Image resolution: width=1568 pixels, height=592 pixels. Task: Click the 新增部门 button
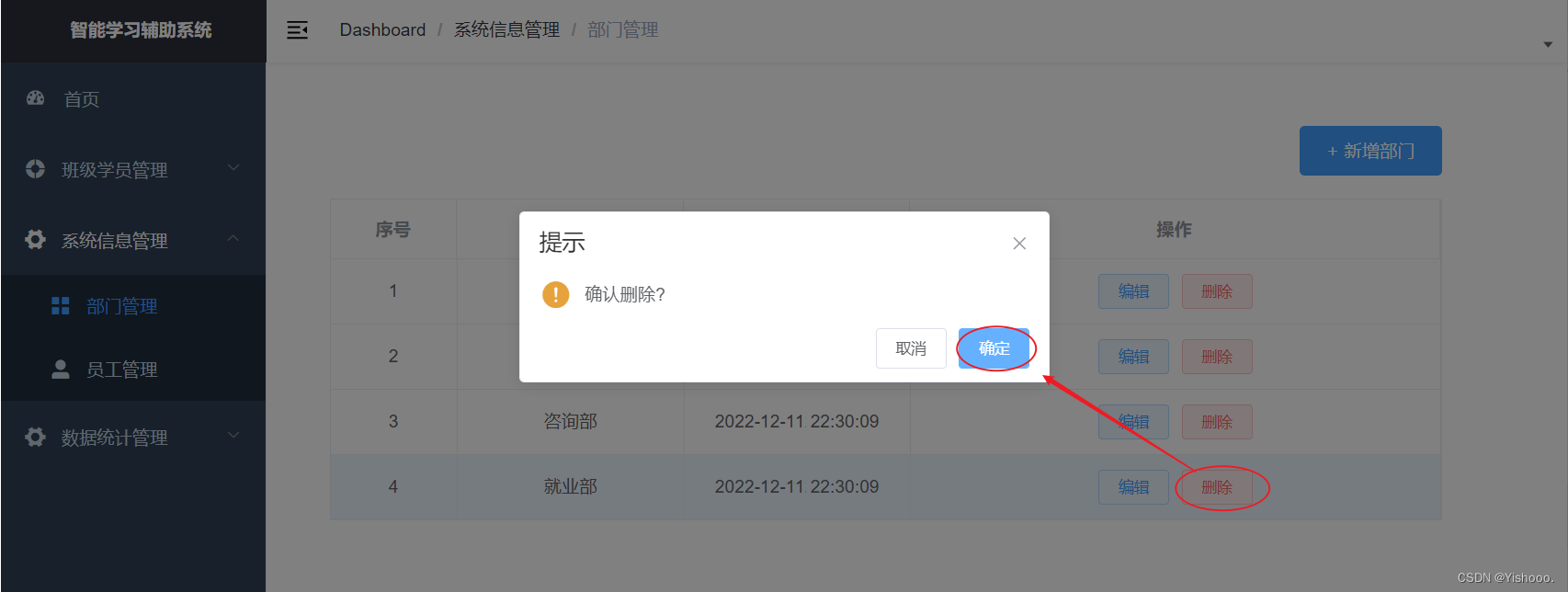[x=1370, y=151]
